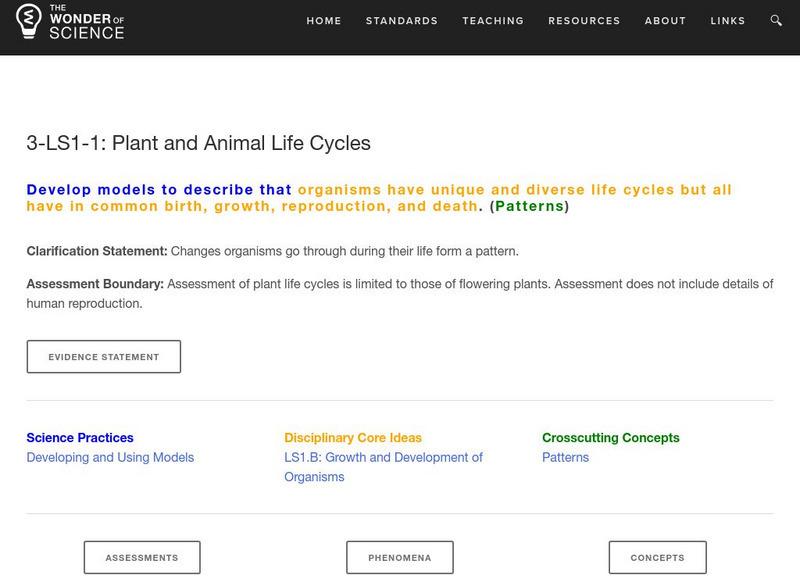Click the 3-LS1-1 Plant and Animal title

[198, 143]
